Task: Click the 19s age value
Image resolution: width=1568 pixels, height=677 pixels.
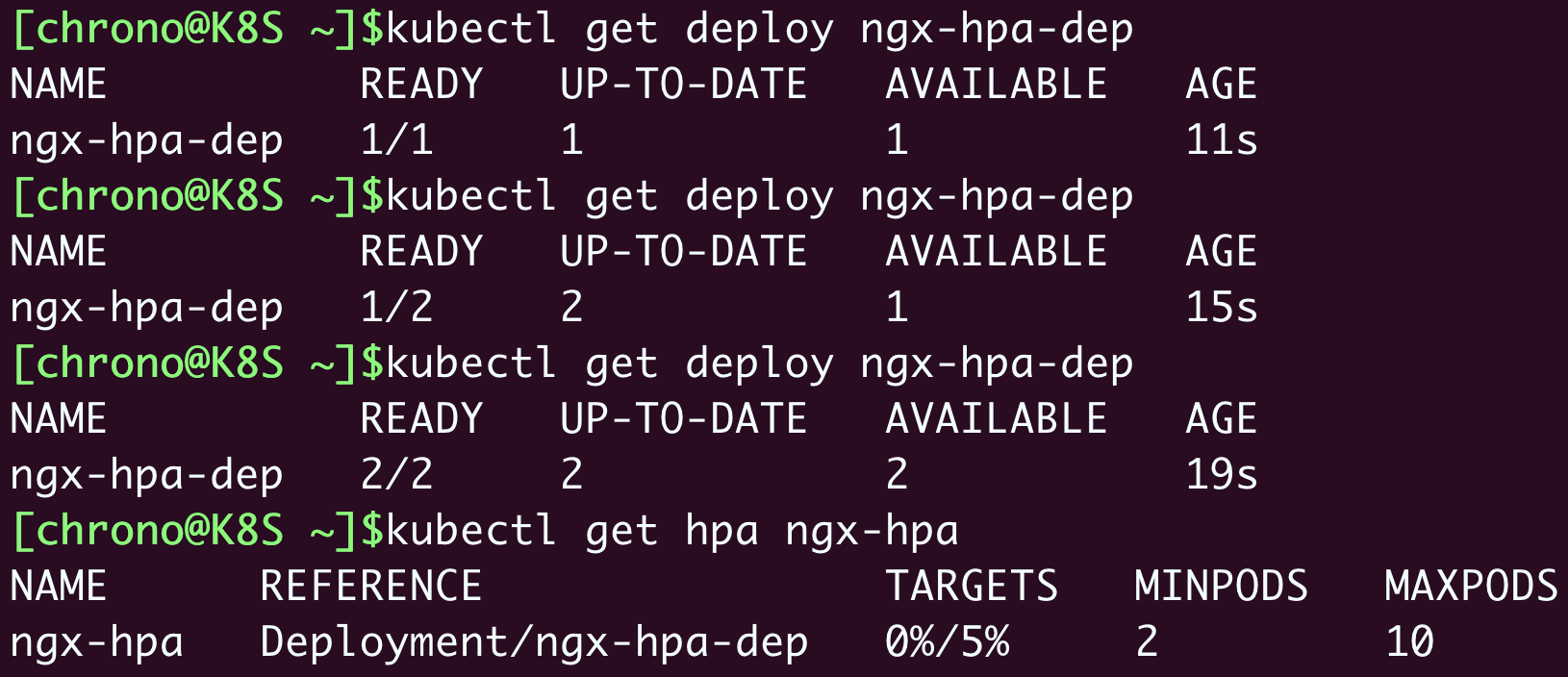Action: (x=1221, y=475)
